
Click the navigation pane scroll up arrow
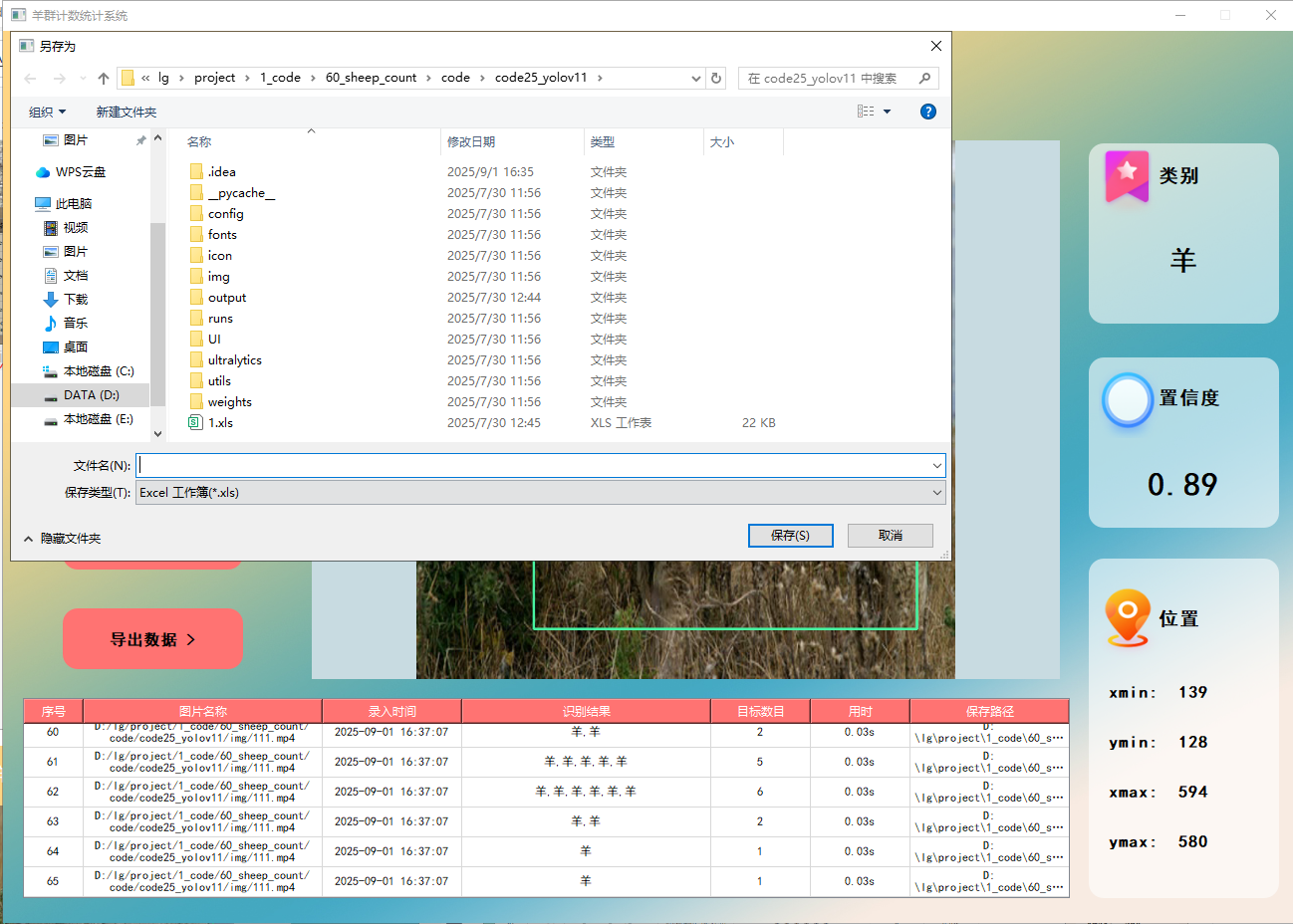click(x=157, y=138)
